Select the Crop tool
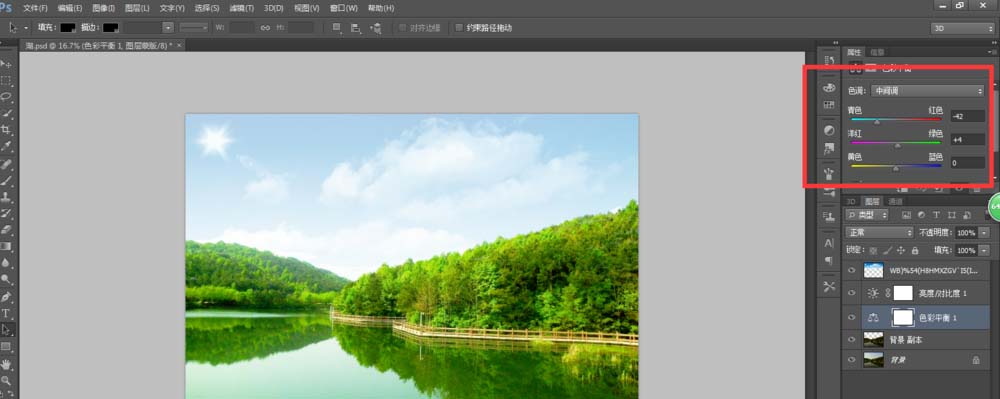 pyautogui.click(x=6, y=130)
